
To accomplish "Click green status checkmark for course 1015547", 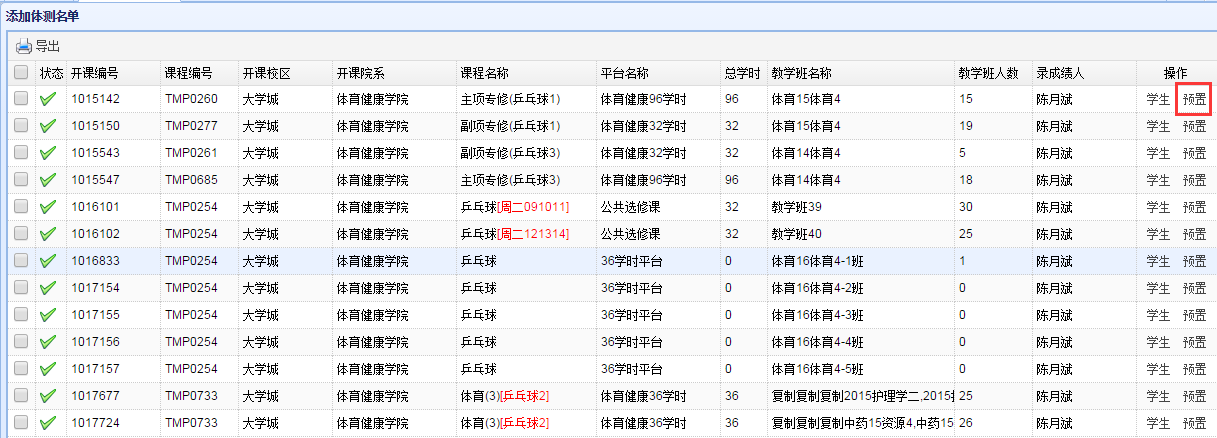I will point(48,180).
